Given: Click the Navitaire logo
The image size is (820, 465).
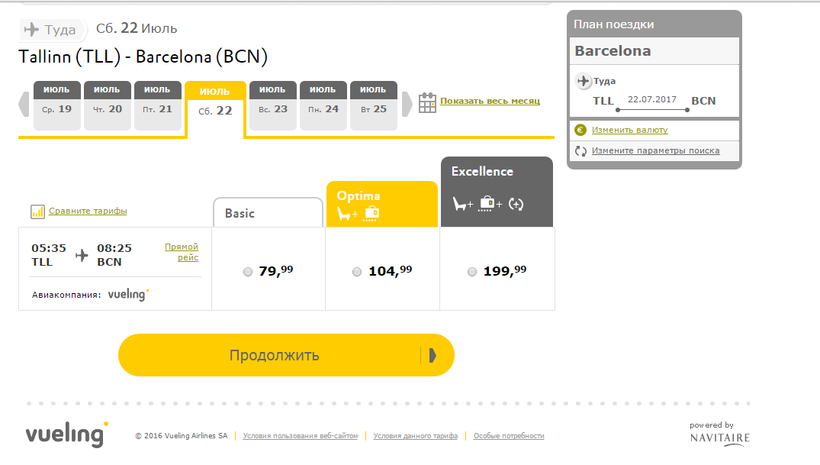Looking at the screenshot, I should click(719, 434).
